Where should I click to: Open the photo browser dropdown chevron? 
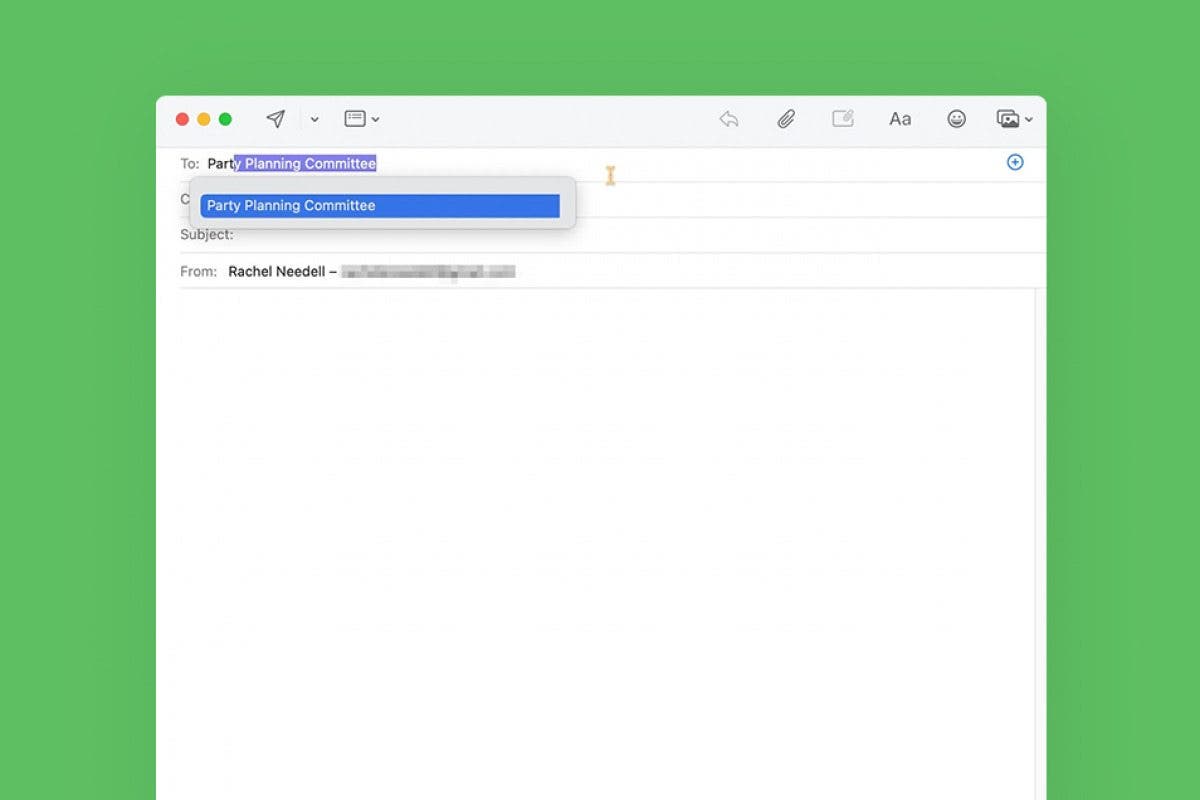click(1029, 120)
